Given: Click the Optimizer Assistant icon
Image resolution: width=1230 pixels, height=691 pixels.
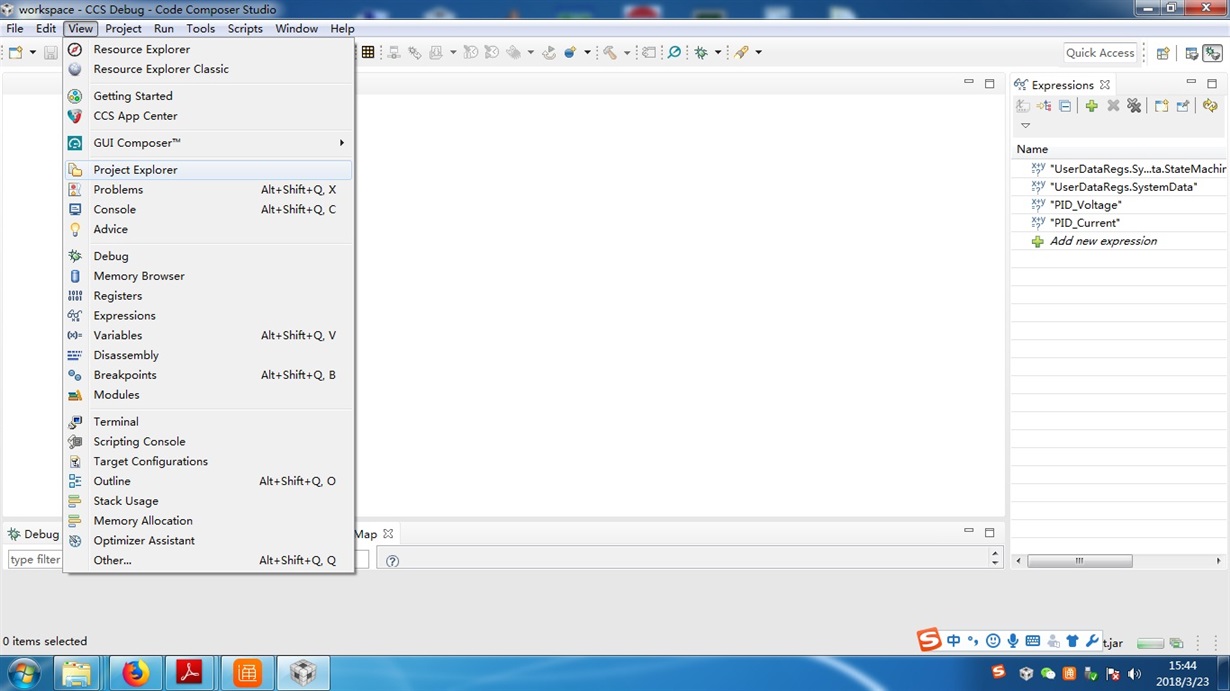Looking at the screenshot, I should [75, 541].
